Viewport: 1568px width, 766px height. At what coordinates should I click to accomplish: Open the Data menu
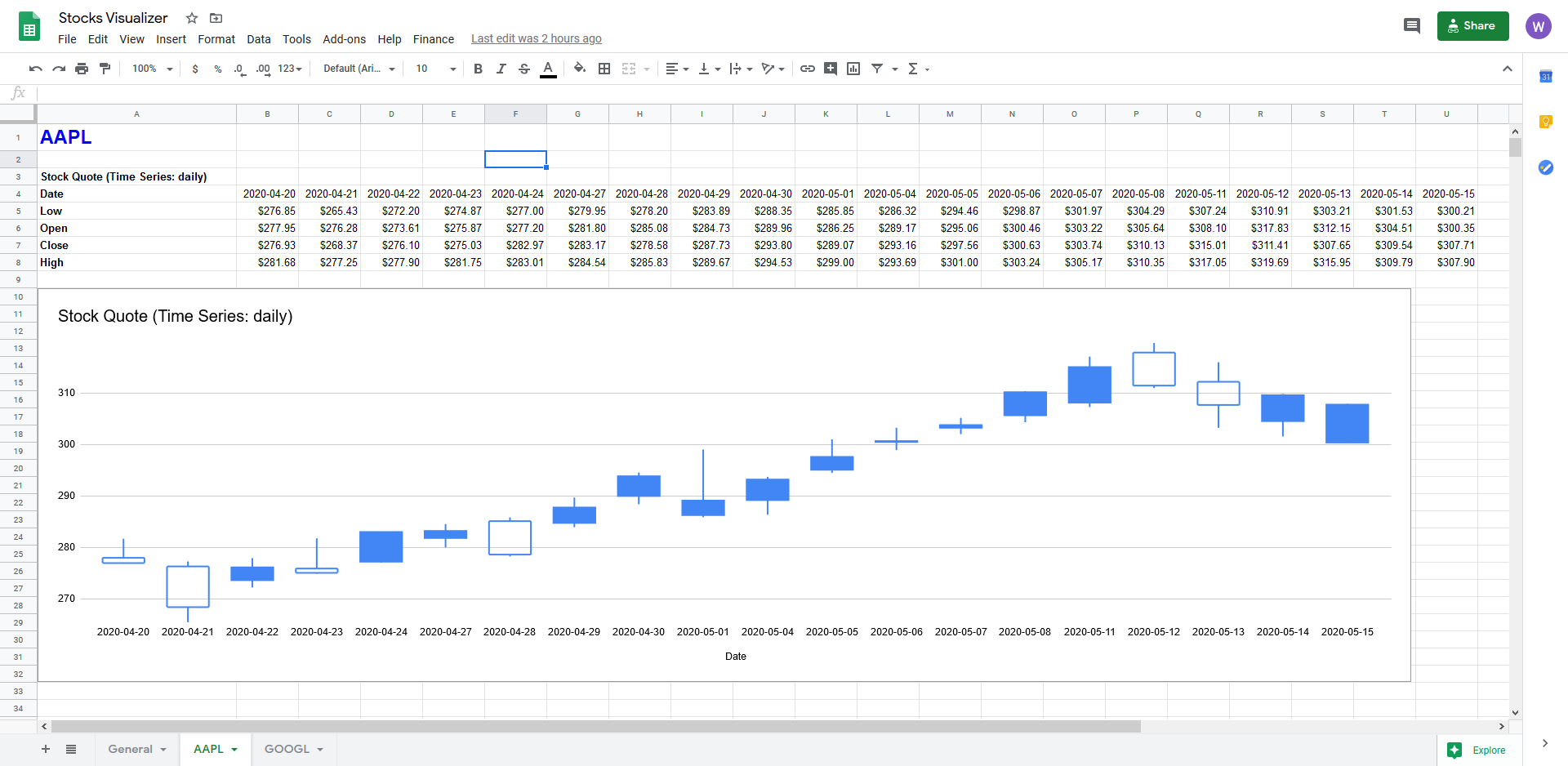click(x=259, y=39)
